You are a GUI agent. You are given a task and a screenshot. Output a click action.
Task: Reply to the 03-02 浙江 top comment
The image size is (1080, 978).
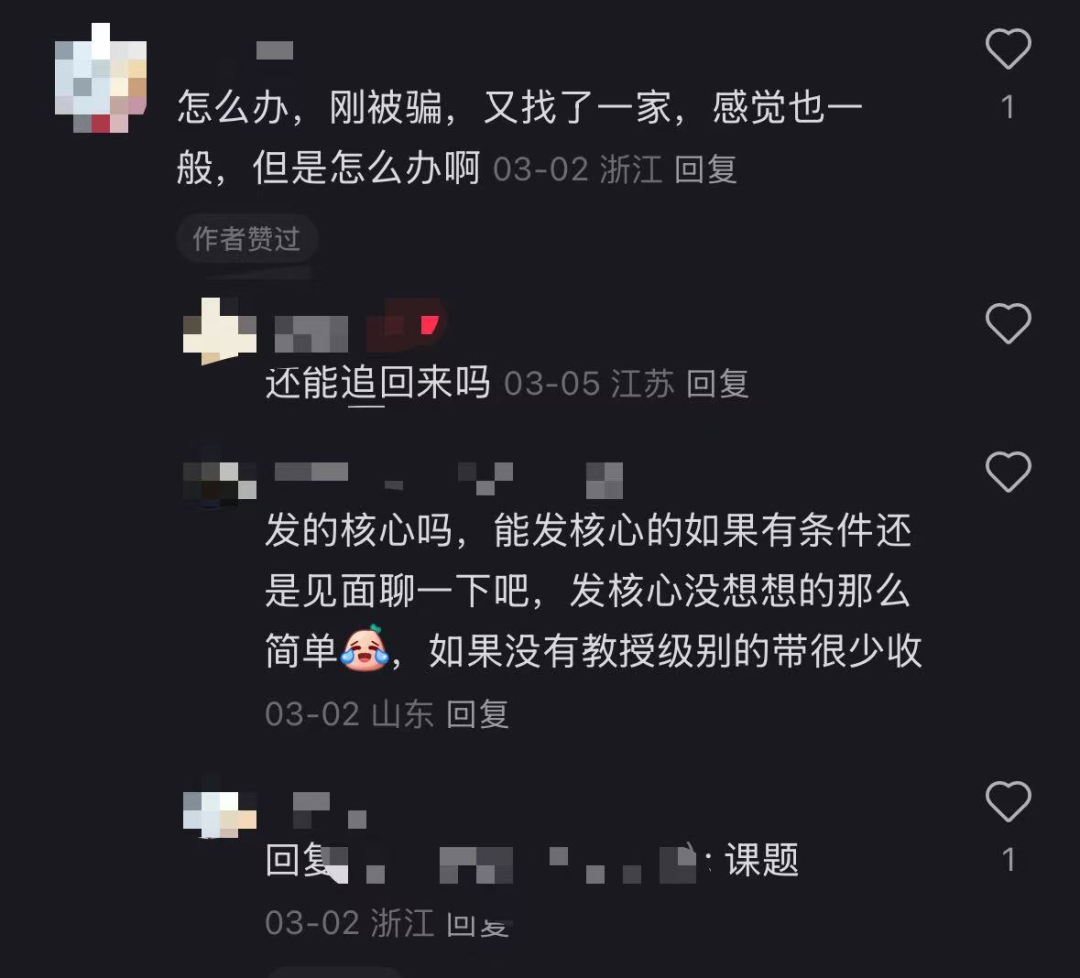[x=705, y=169]
